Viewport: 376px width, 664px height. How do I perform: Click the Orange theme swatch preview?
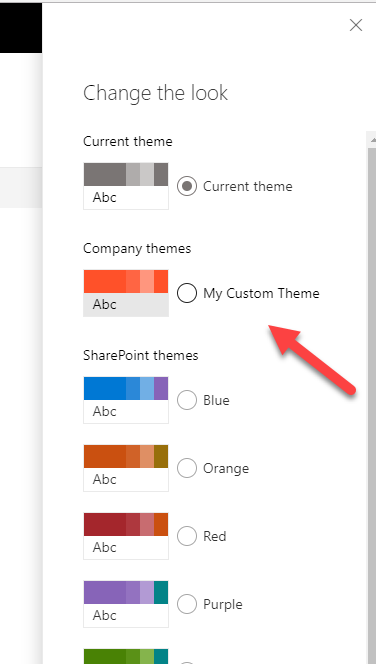(126, 468)
